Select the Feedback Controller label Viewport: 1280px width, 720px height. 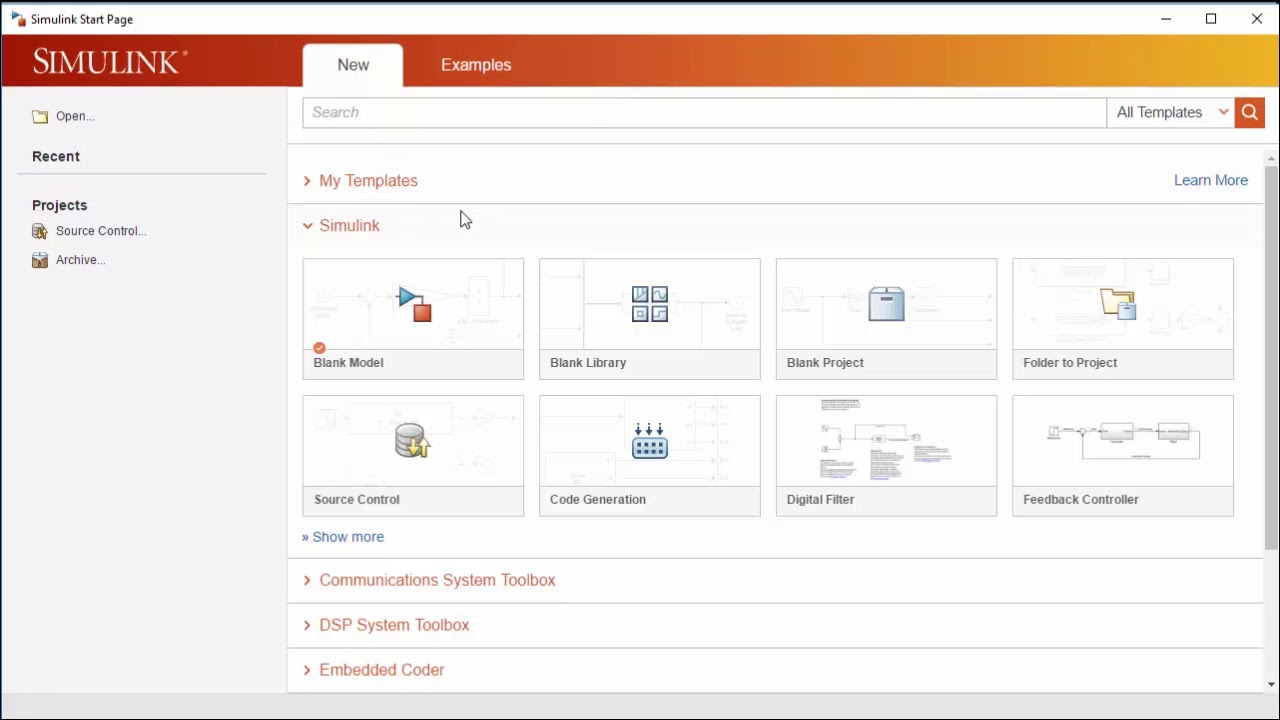[x=1081, y=500]
